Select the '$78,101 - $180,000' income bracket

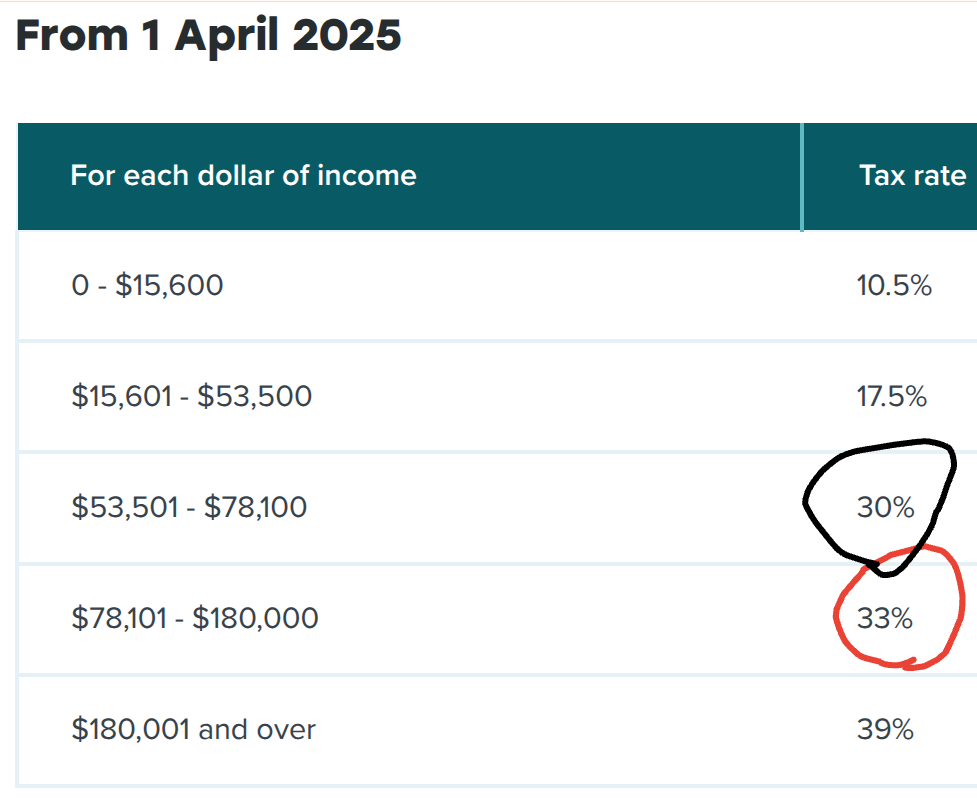click(x=194, y=618)
